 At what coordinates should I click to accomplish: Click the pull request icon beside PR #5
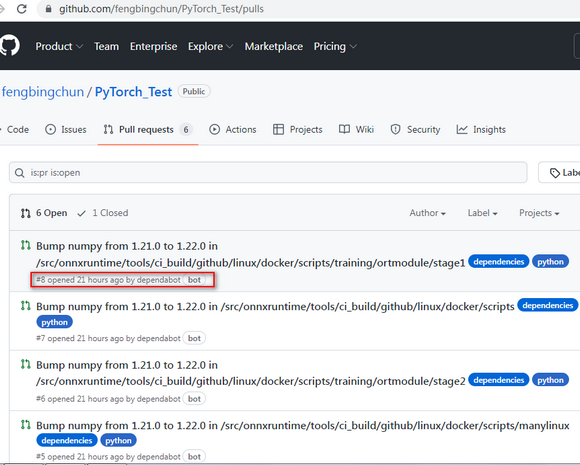pyautogui.click(x=26, y=425)
